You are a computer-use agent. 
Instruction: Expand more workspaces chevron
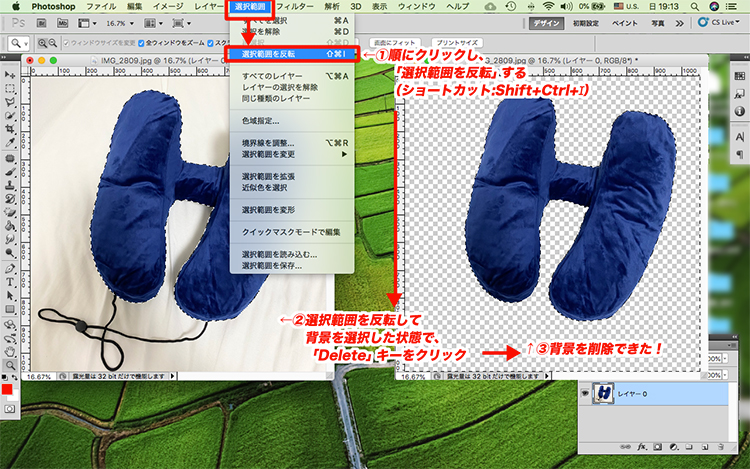679,23
